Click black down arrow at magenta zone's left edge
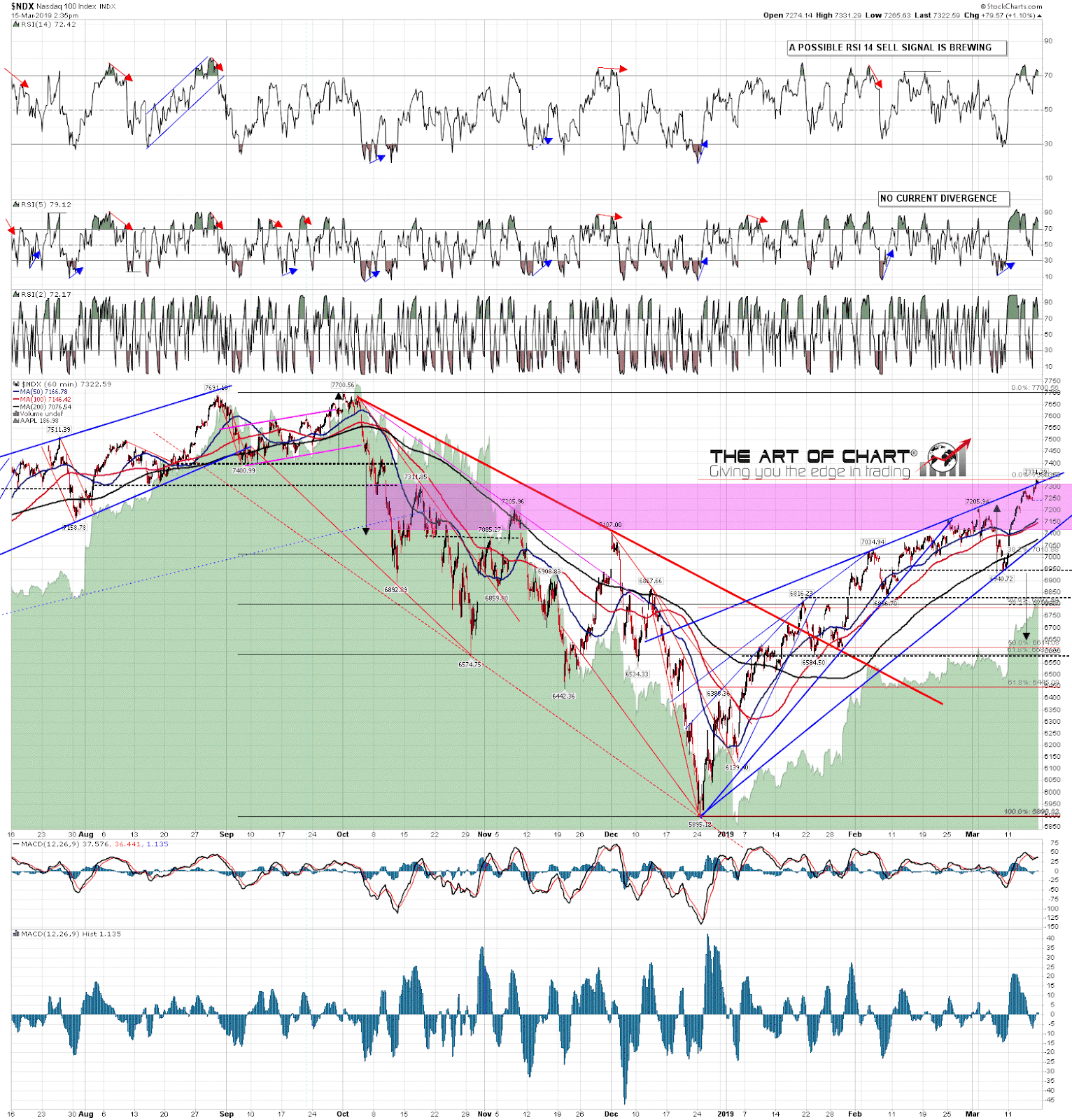 (366, 531)
